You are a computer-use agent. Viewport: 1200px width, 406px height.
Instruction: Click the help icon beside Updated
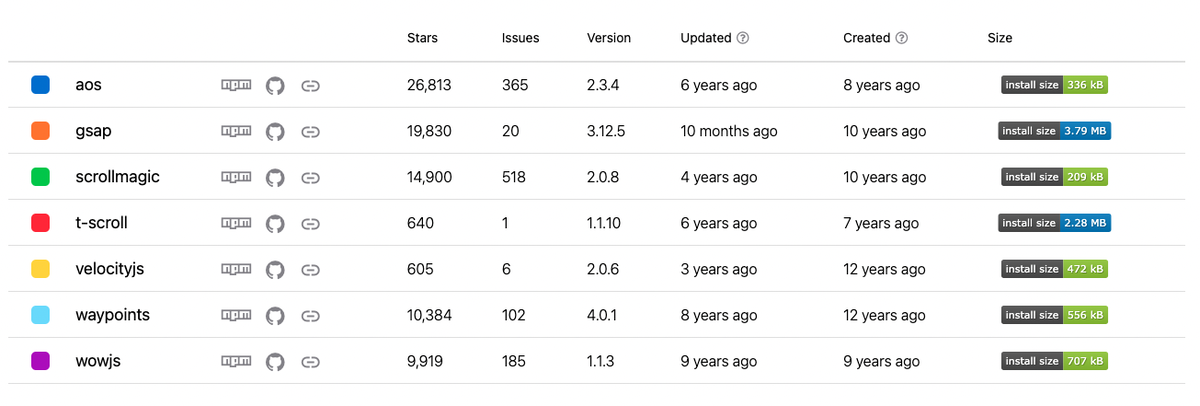click(743, 38)
